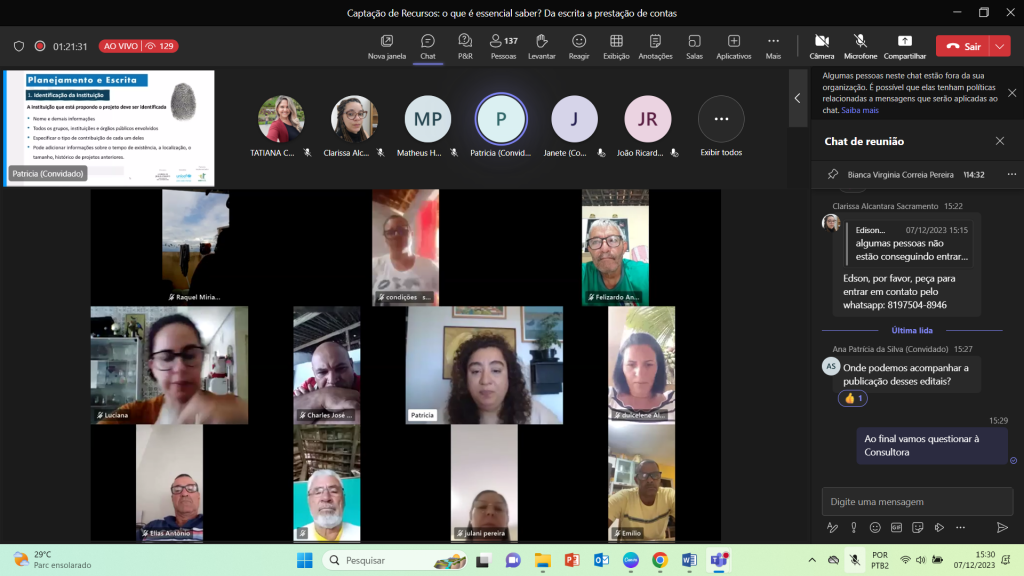This screenshot has width=1024, height=576.
Task: Click the Loop components icon in compose bar
Action: [939, 527]
